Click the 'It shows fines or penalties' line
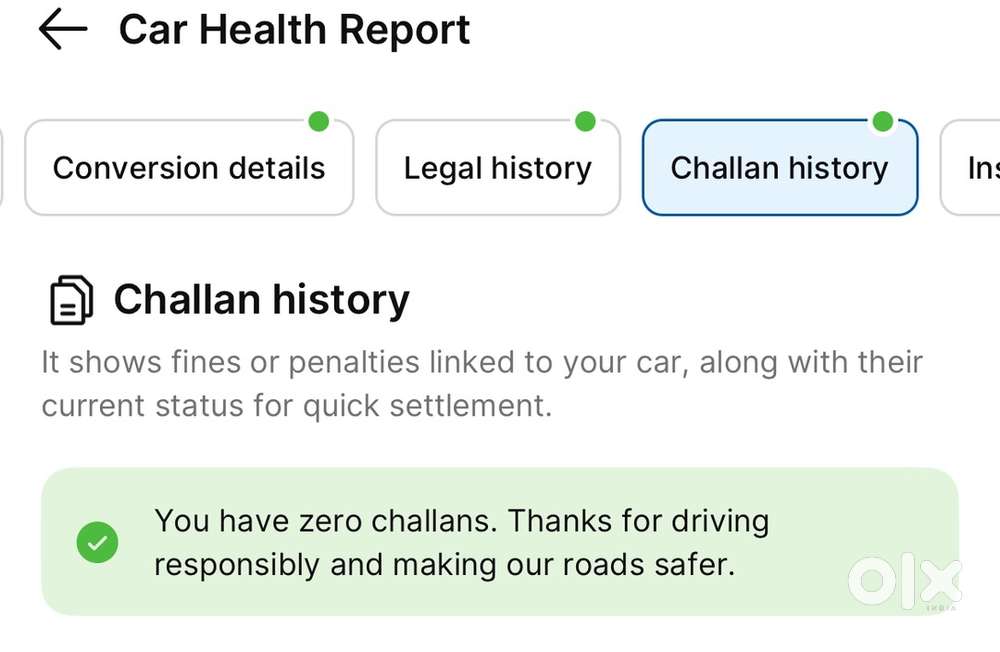This screenshot has height=652, width=1000. click(481, 362)
